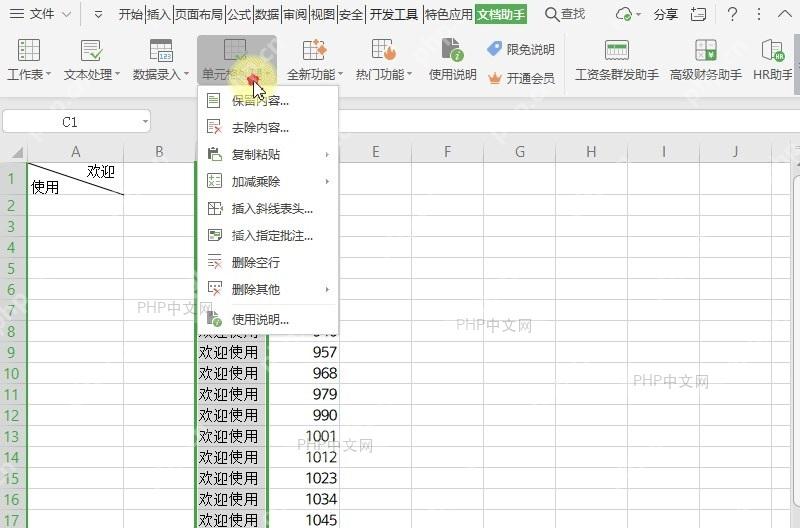Open the 数据录入 tool dropdown
800x528 pixels.
point(161,60)
